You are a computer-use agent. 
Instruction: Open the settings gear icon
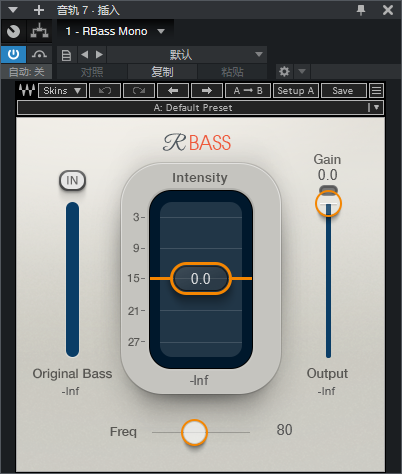coord(284,72)
